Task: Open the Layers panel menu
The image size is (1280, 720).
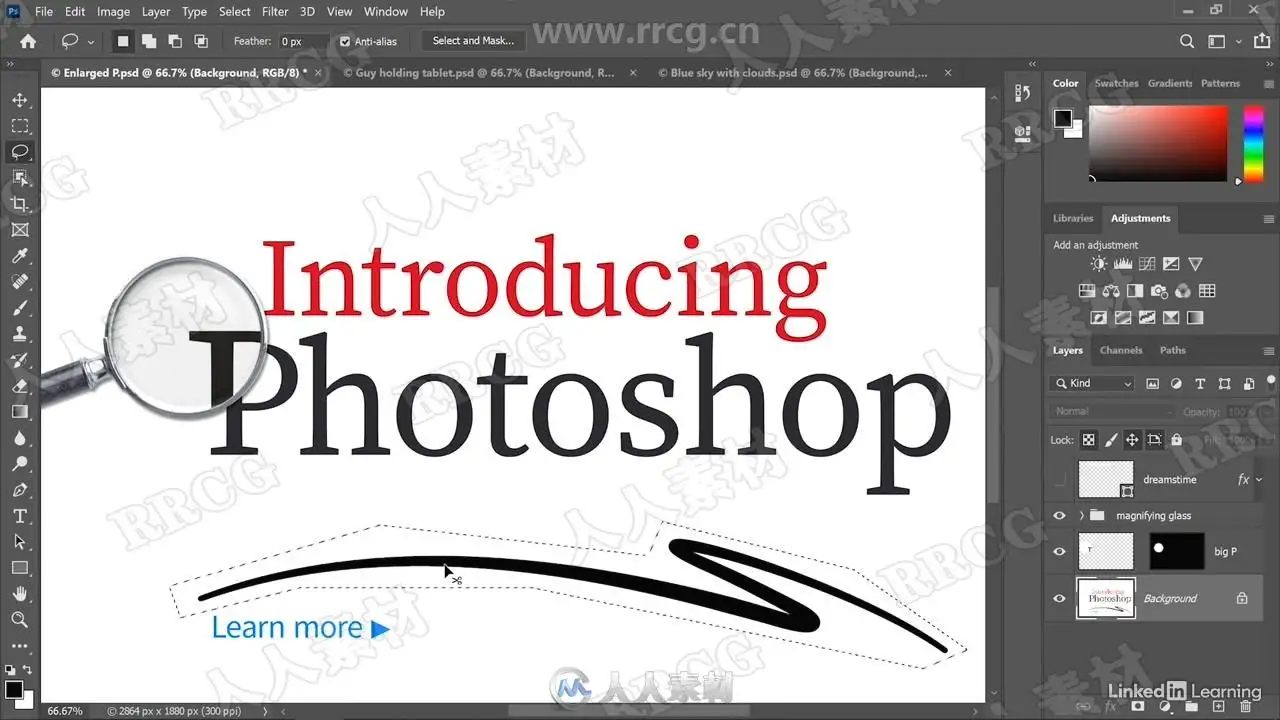Action: tap(1269, 351)
